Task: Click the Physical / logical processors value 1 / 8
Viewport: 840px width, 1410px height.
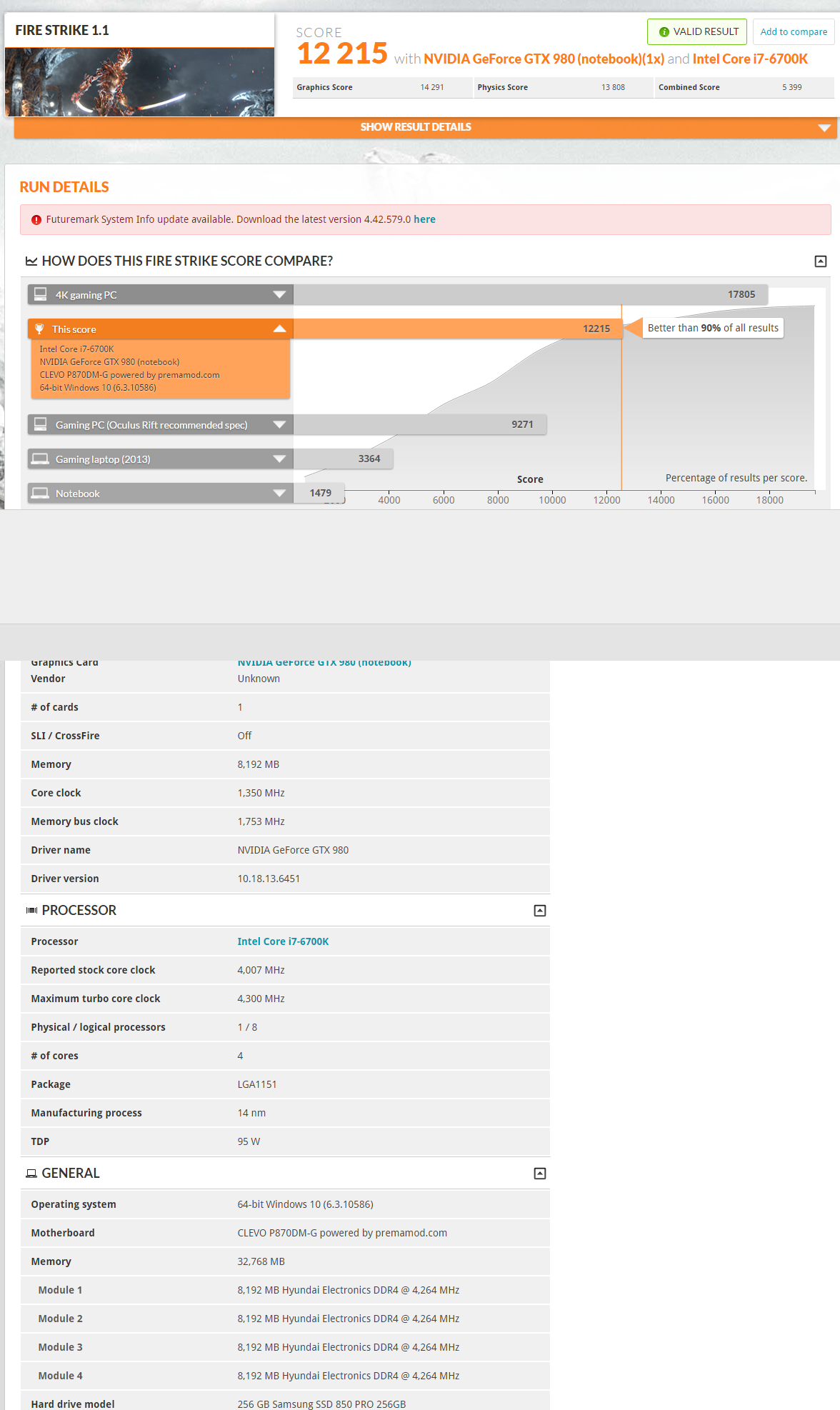Action: point(247,1027)
